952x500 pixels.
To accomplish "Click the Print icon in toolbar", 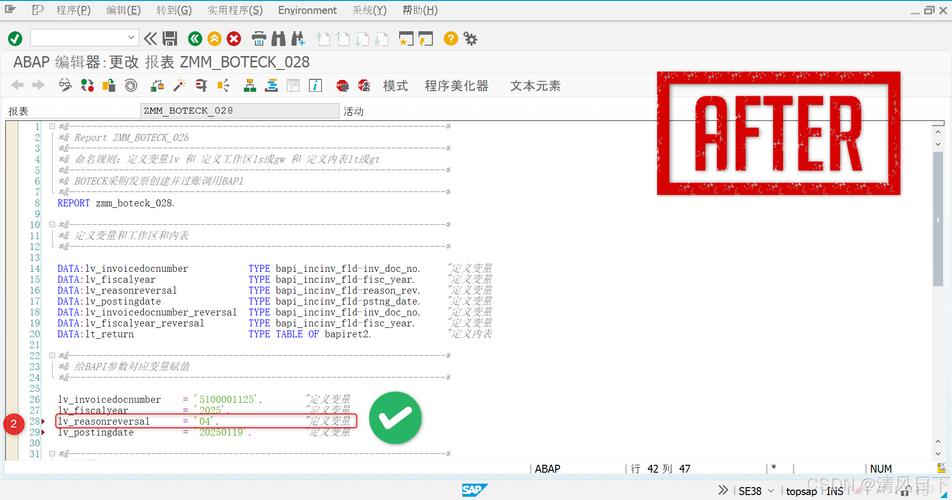I will pos(259,39).
